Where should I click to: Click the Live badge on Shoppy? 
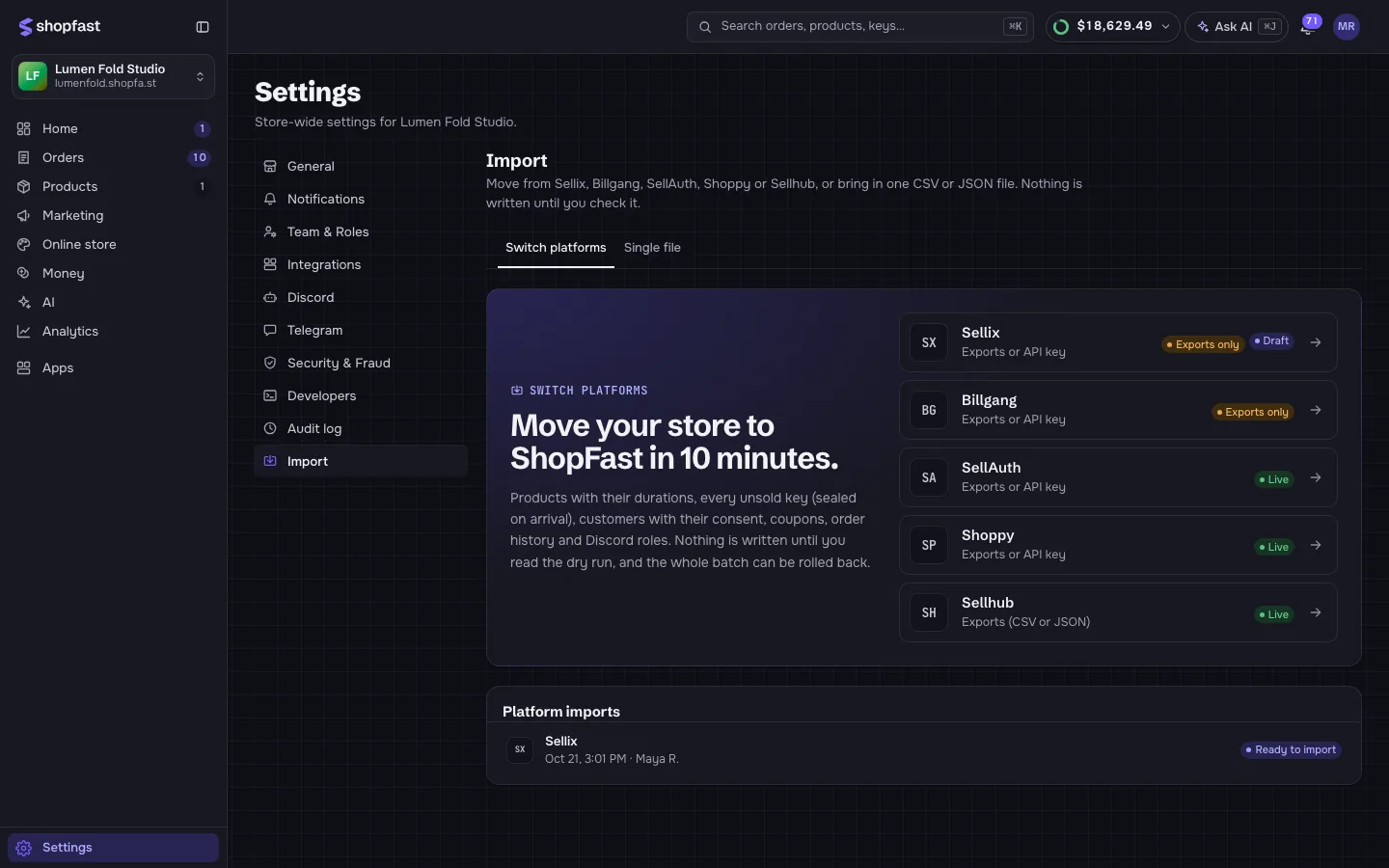point(1274,547)
